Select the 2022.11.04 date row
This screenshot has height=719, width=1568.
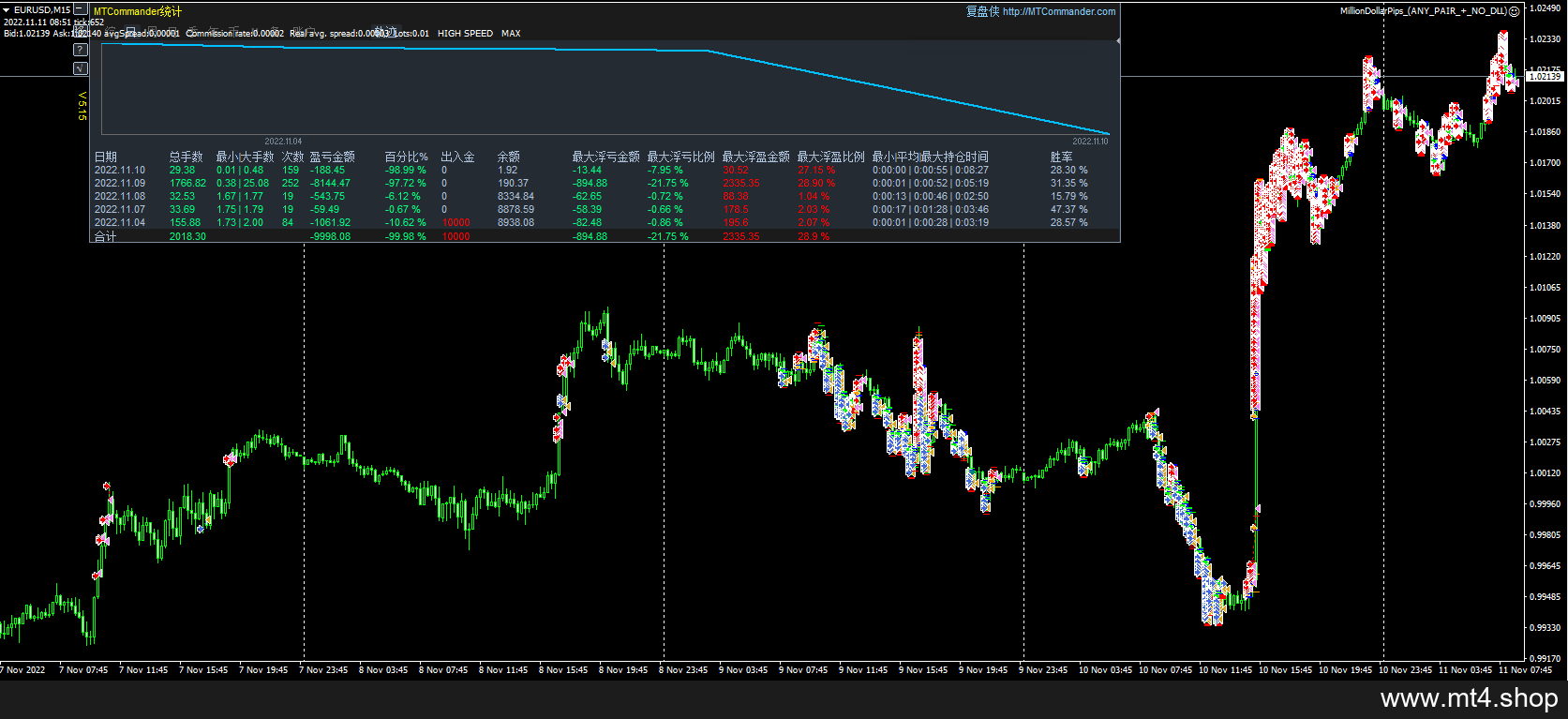tap(120, 223)
